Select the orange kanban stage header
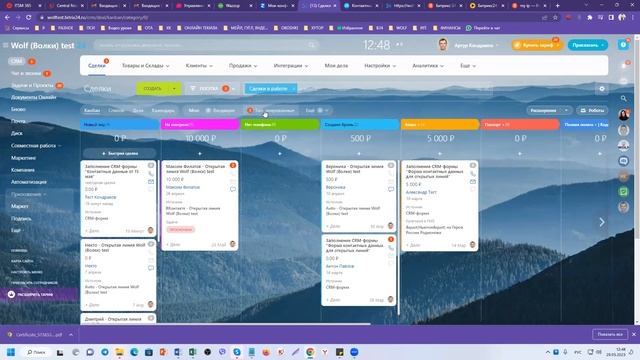640x360 pixels. (440, 124)
